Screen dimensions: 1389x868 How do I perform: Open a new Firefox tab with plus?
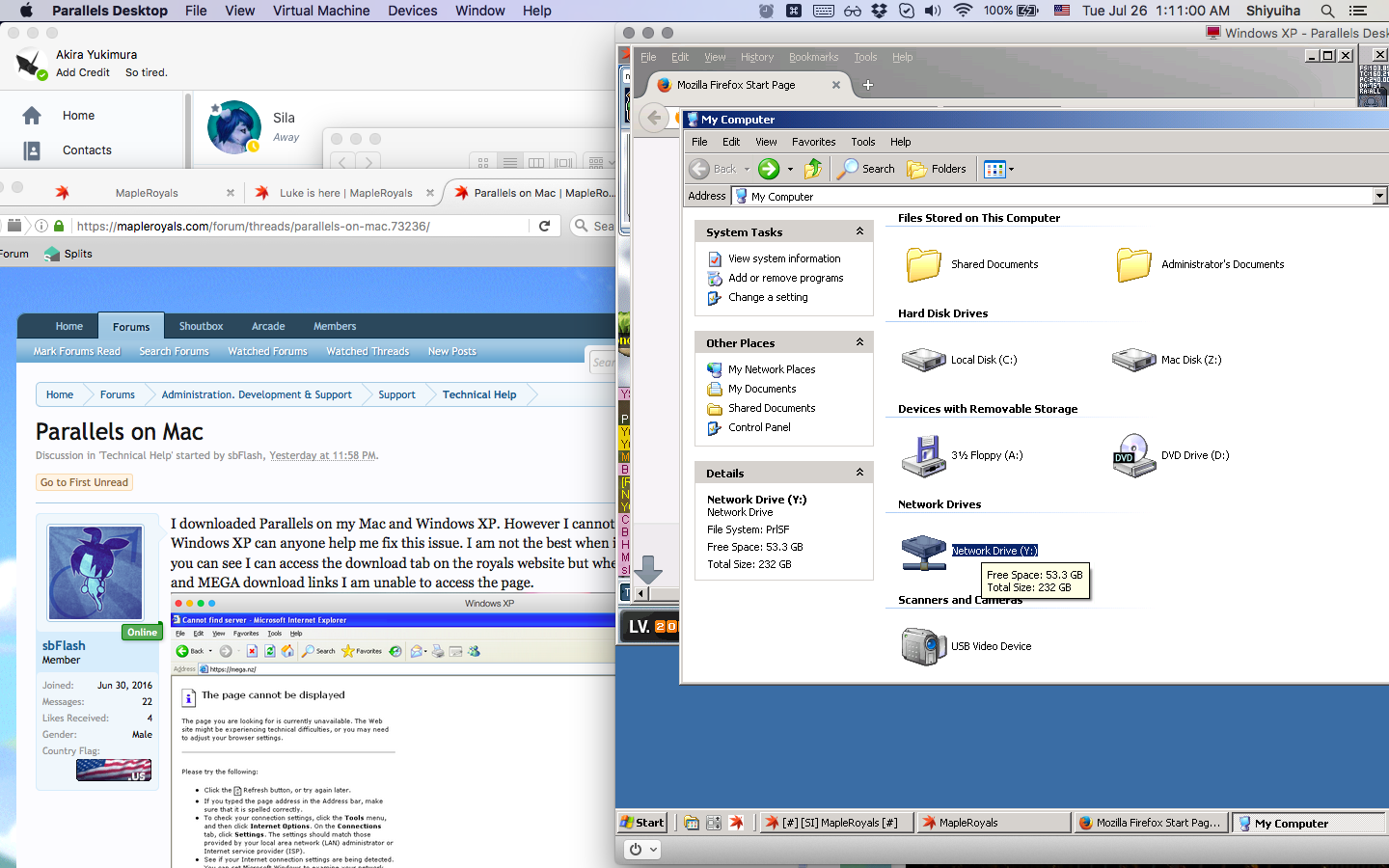tap(867, 85)
